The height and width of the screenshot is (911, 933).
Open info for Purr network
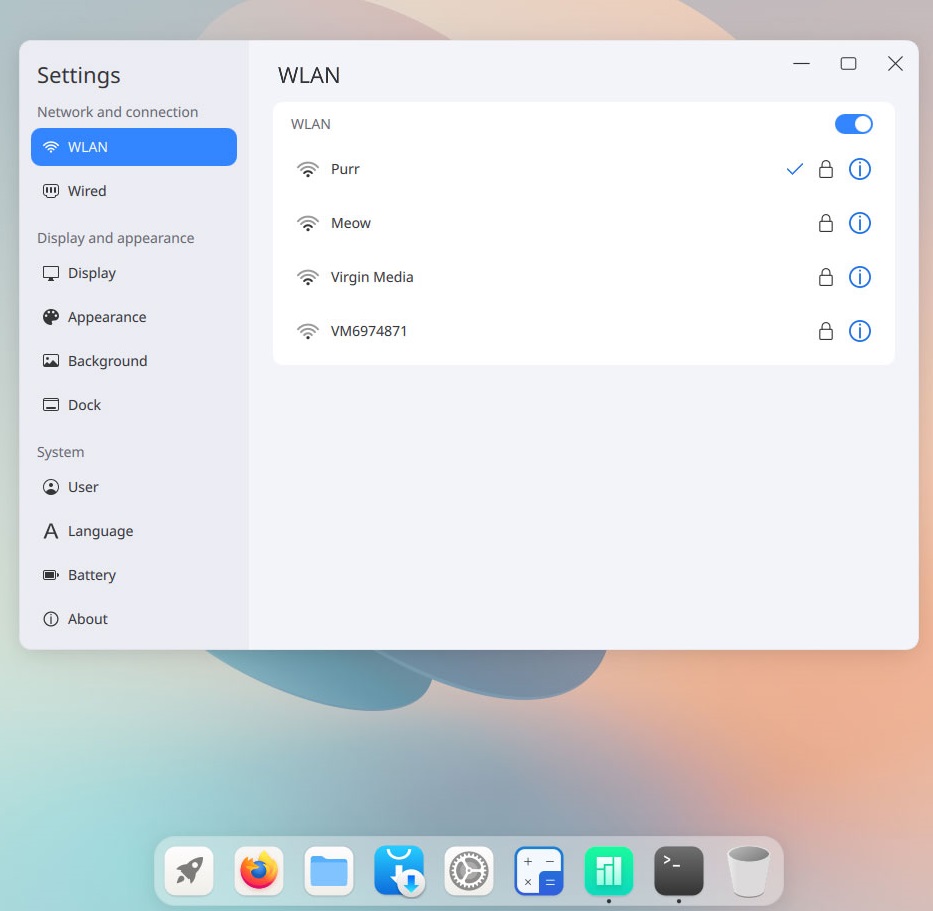pyautogui.click(x=859, y=169)
